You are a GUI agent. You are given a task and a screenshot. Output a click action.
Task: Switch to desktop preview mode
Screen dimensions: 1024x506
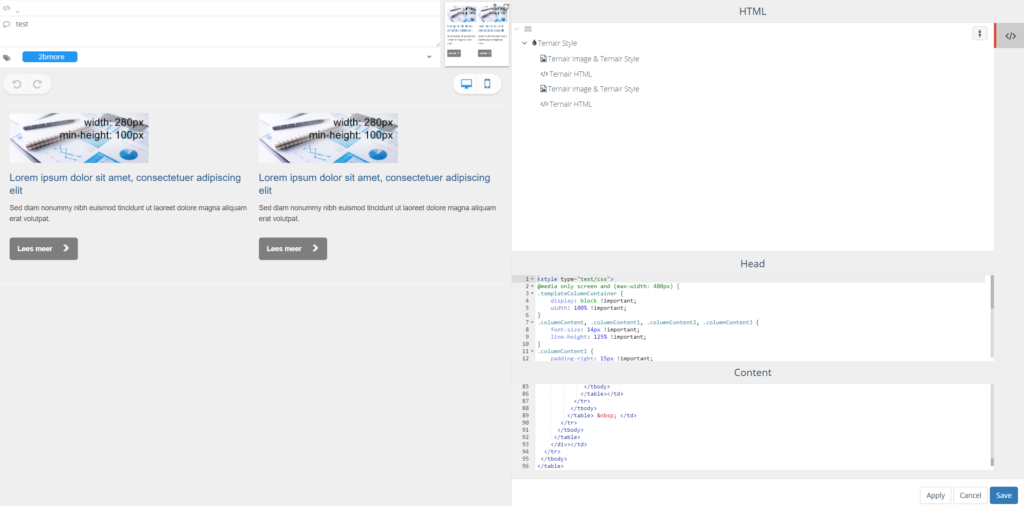[x=466, y=84]
